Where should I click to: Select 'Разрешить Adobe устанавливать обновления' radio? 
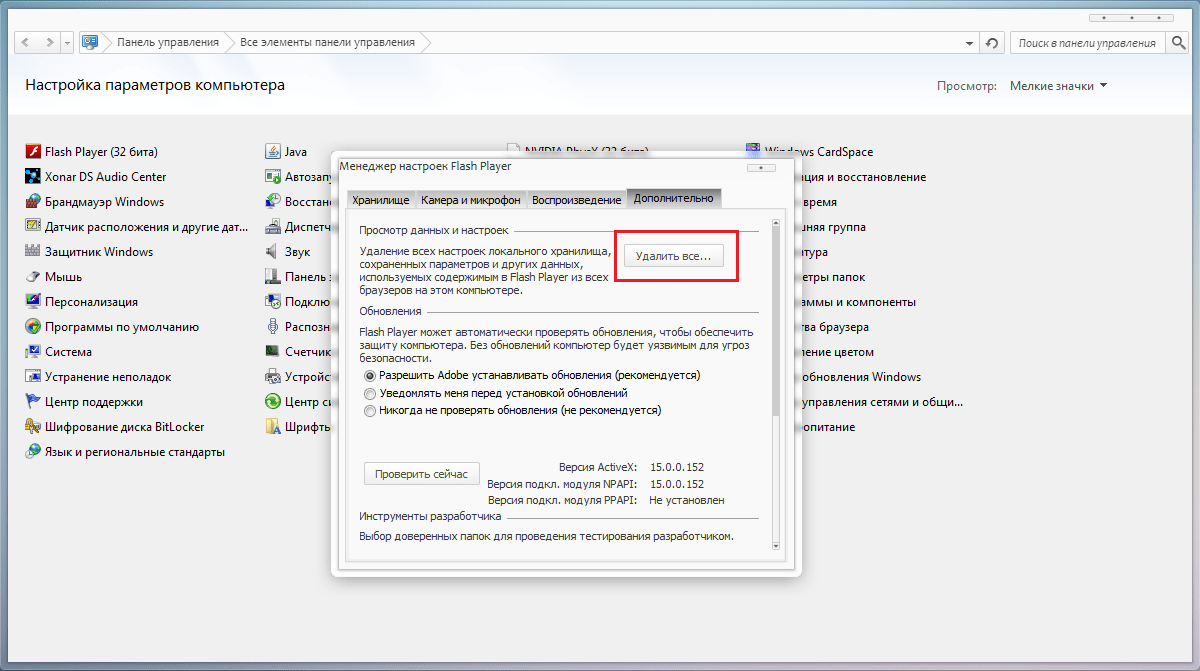tap(370, 376)
